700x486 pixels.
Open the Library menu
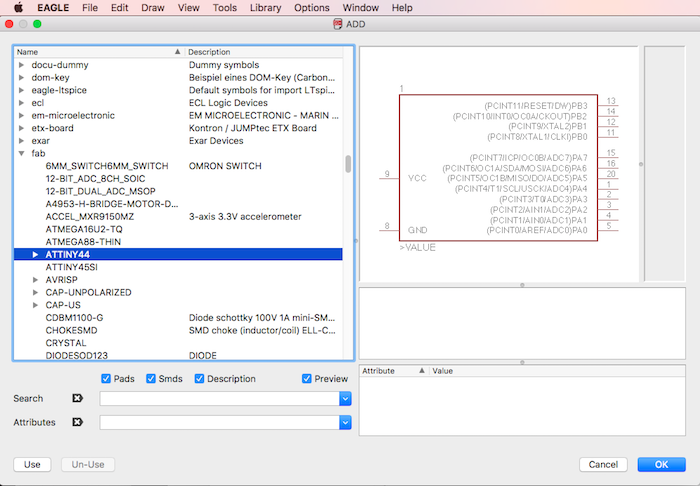point(265,8)
